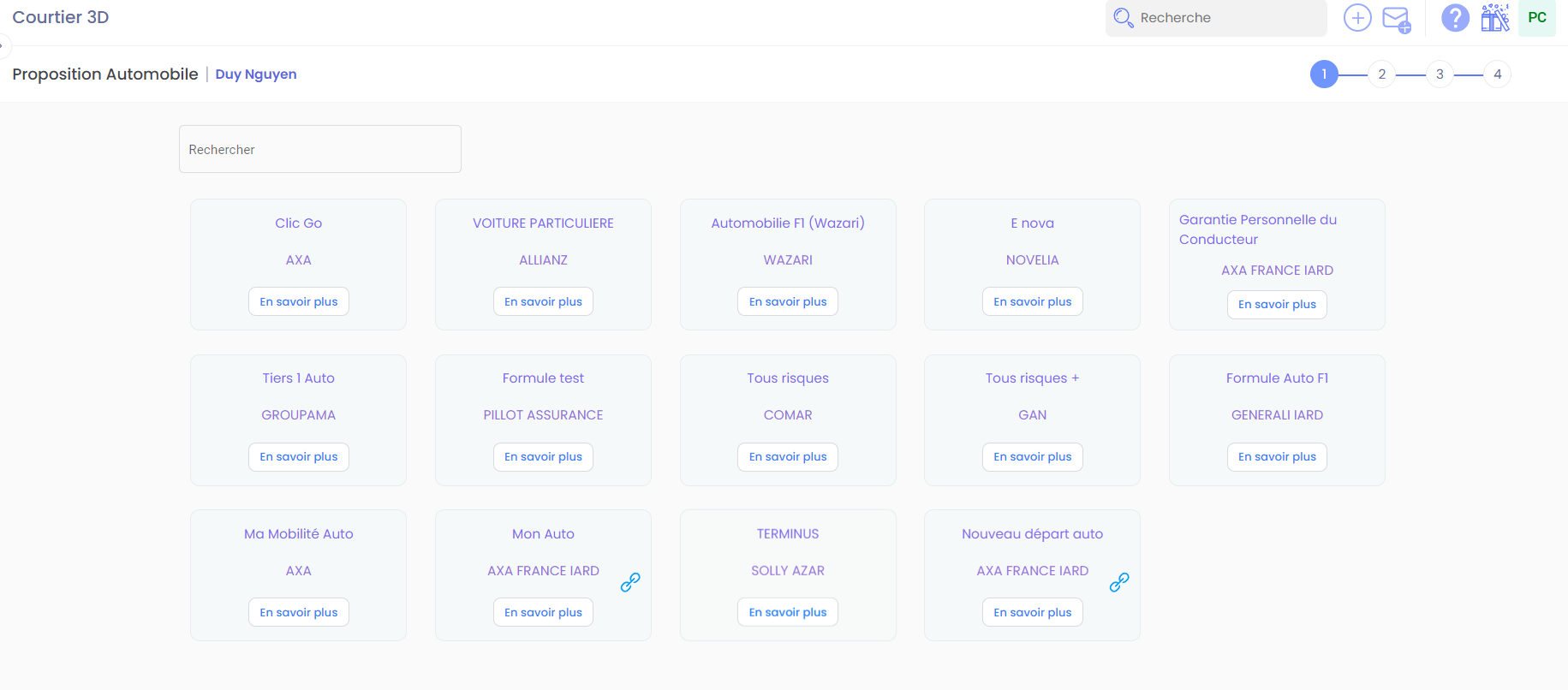Click the COMAR insurer name
This screenshot has height=690, width=1568.
click(x=788, y=415)
